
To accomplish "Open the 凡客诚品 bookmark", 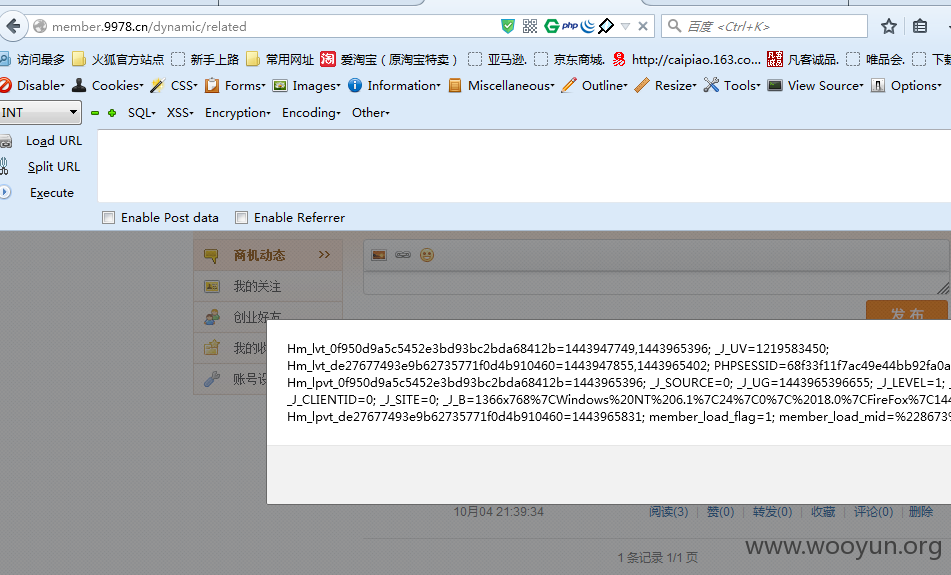I will coord(803,59).
